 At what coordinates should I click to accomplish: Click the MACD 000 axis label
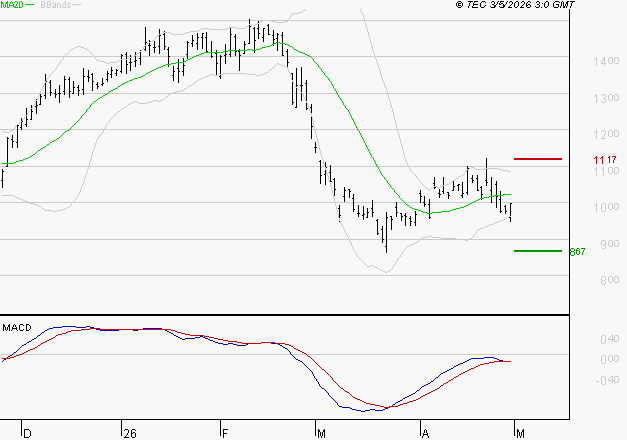tap(610, 359)
